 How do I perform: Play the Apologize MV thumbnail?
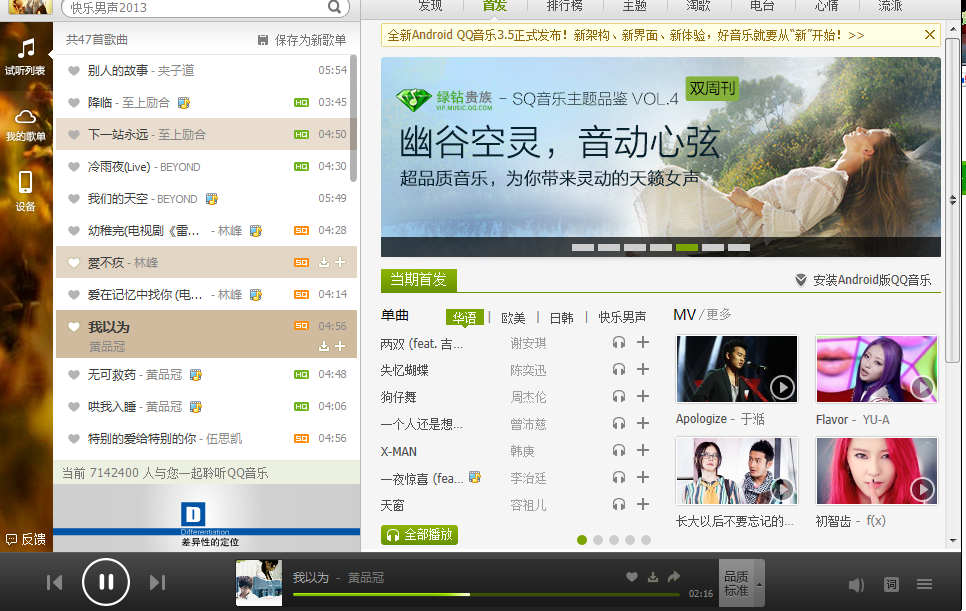737,369
